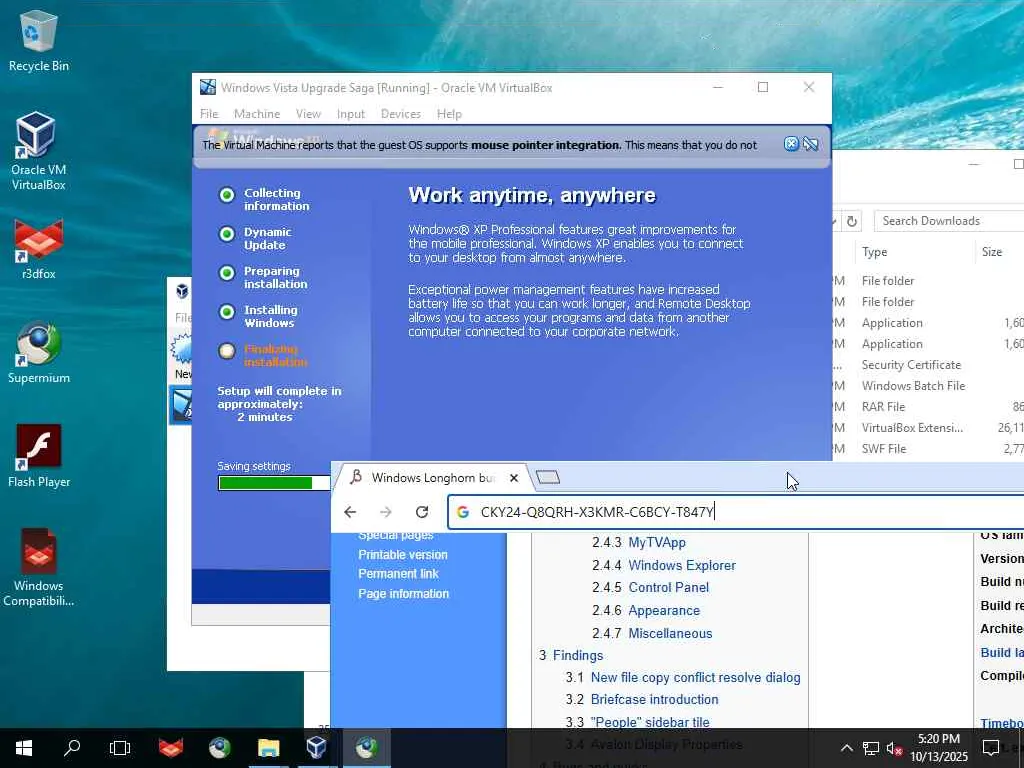Open the VirtualBox Machine menu

(257, 114)
